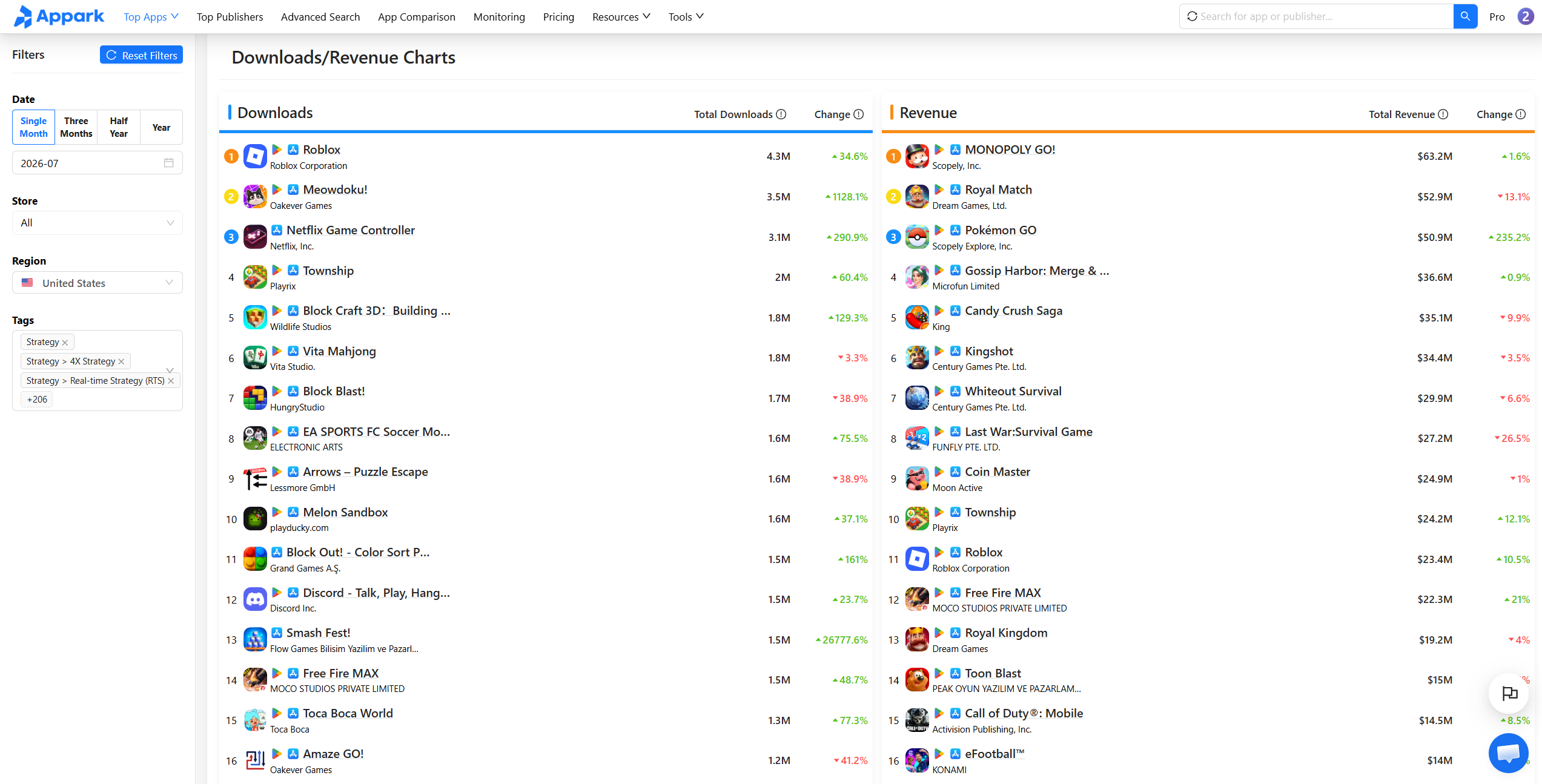Open the Free Fire MAX revenue link
The width and height of the screenshot is (1542, 784).
(1003, 593)
